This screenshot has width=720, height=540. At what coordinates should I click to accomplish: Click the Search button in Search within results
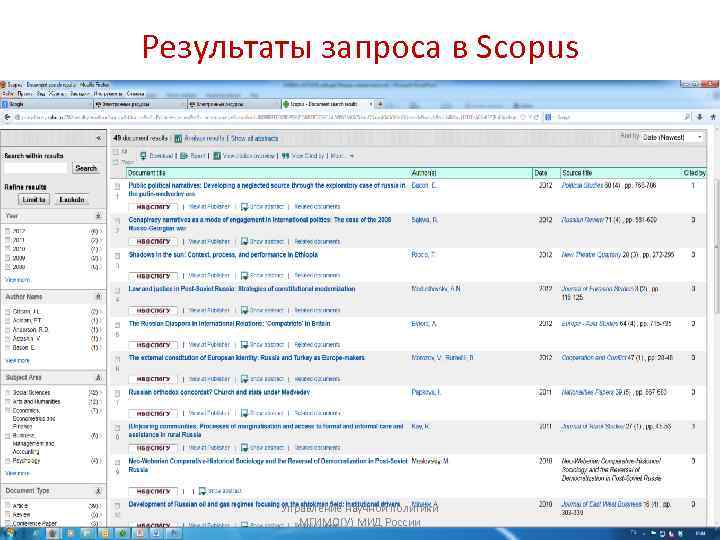point(85,168)
